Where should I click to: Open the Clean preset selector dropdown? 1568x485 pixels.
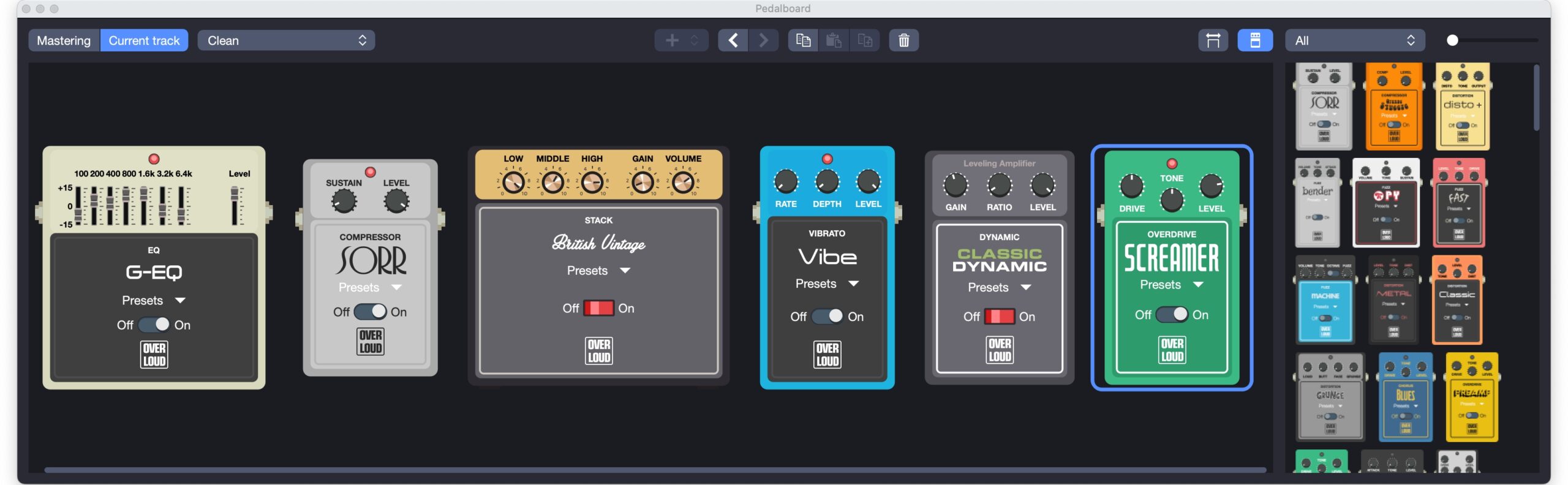(x=286, y=40)
